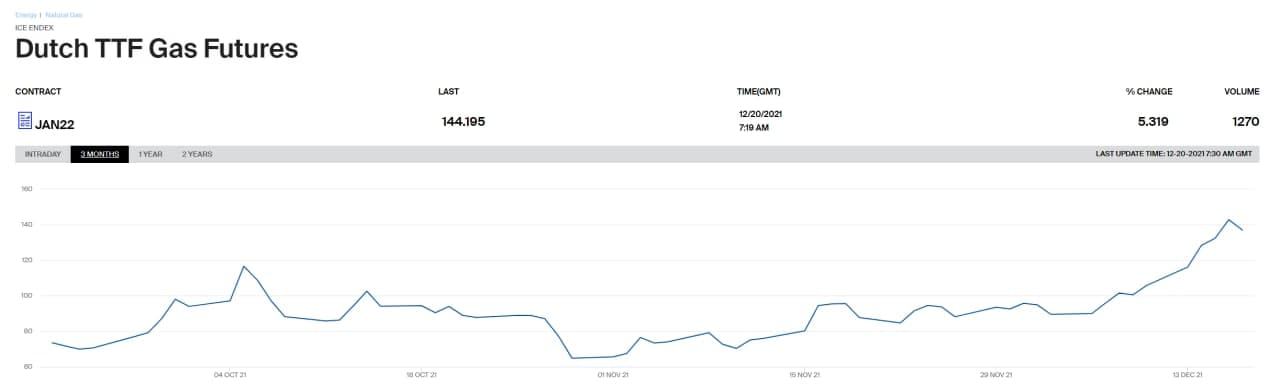Image resolution: width=1280 pixels, height=386 pixels.
Task: Switch to the 1 Year chart tab
Action: (150, 154)
